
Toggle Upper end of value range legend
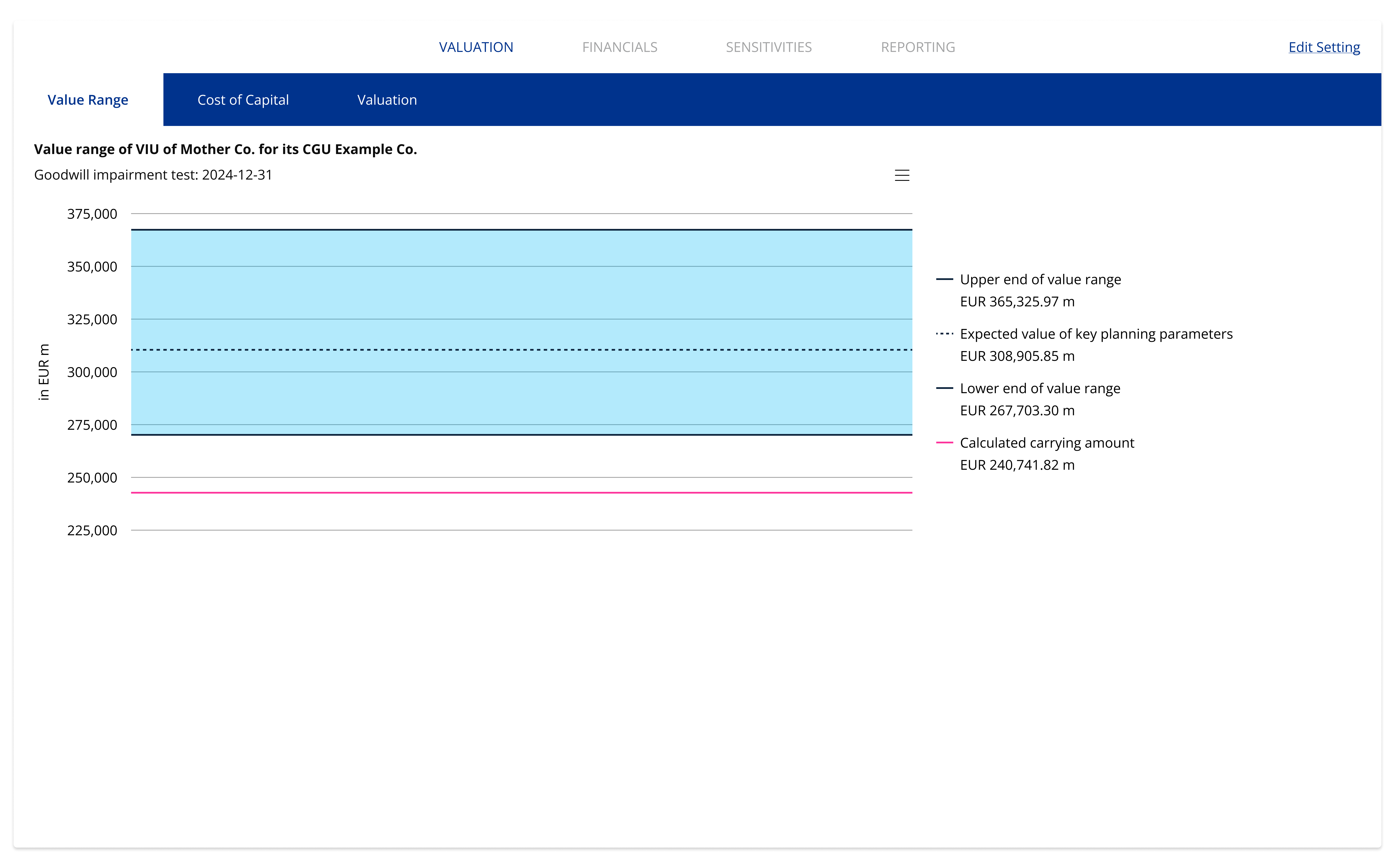(1040, 280)
